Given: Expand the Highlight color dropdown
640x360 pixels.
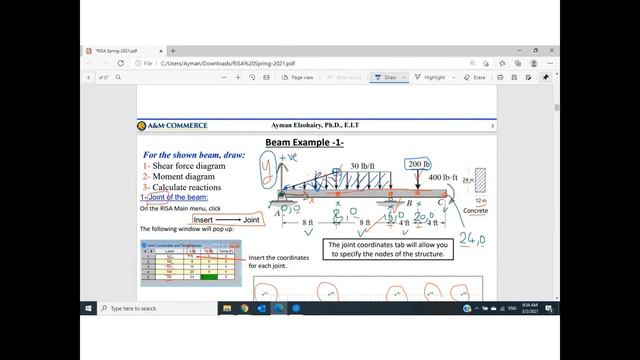Looking at the screenshot, I should click(453, 77).
